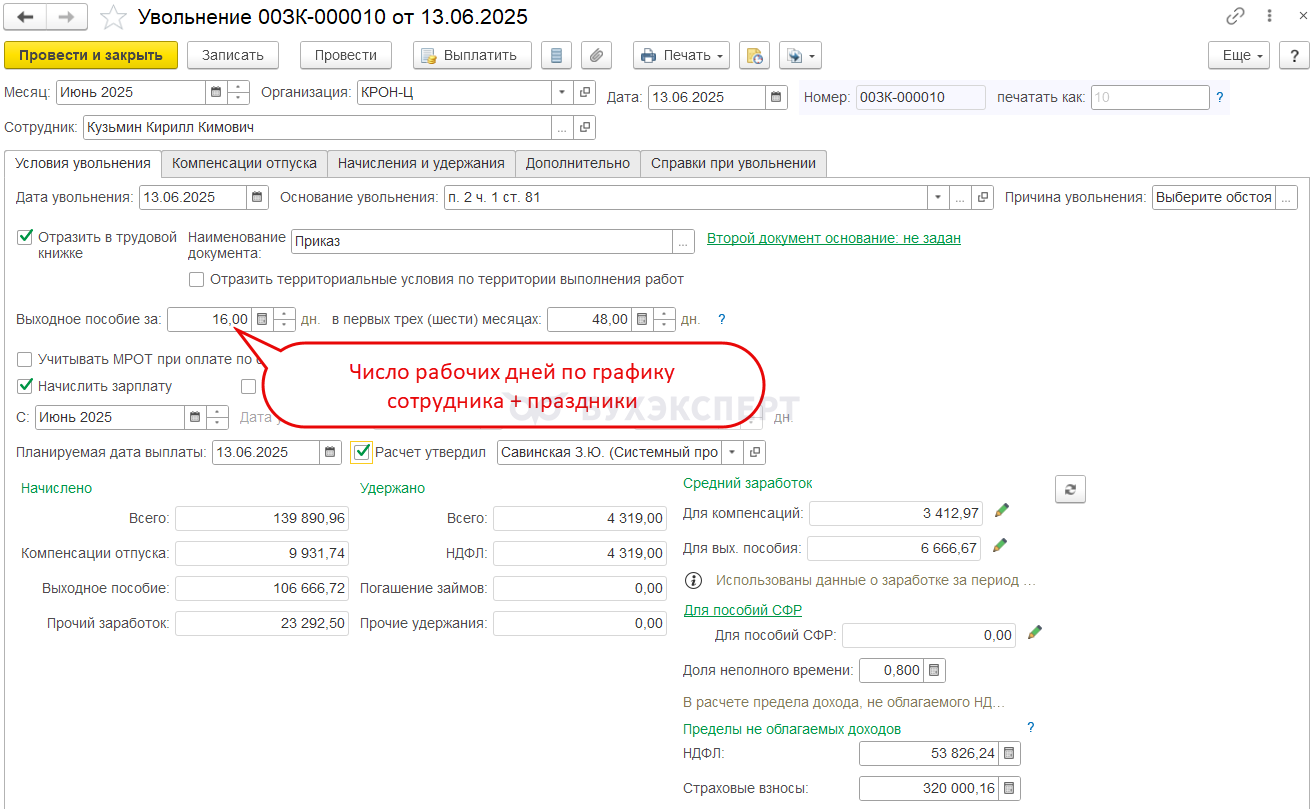Image resolution: width=1313 pixels, height=809 pixels.
Task: Open help with the ? button
Action: coord(1293,55)
